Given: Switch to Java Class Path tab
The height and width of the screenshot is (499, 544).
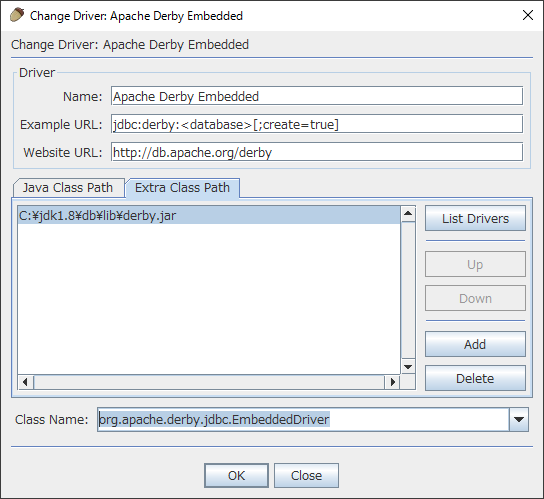Looking at the screenshot, I should coord(68,188).
